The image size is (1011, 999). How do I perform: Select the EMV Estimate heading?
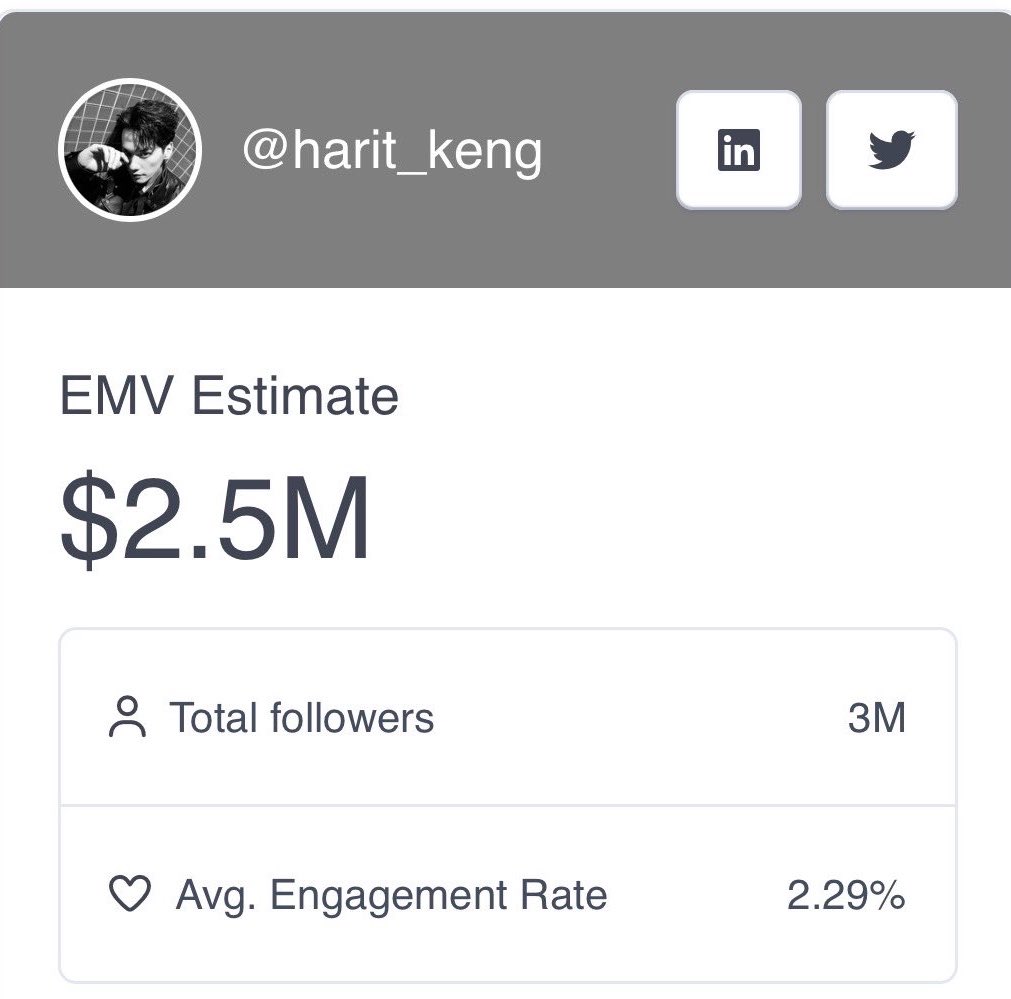(229, 395)
